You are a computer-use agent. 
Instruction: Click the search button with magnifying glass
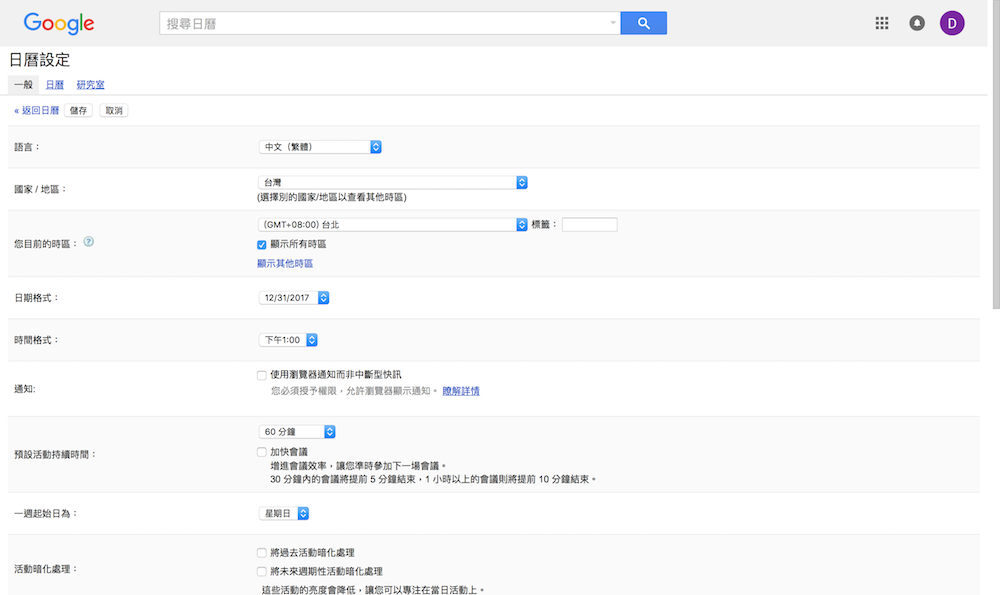[643, 21]
